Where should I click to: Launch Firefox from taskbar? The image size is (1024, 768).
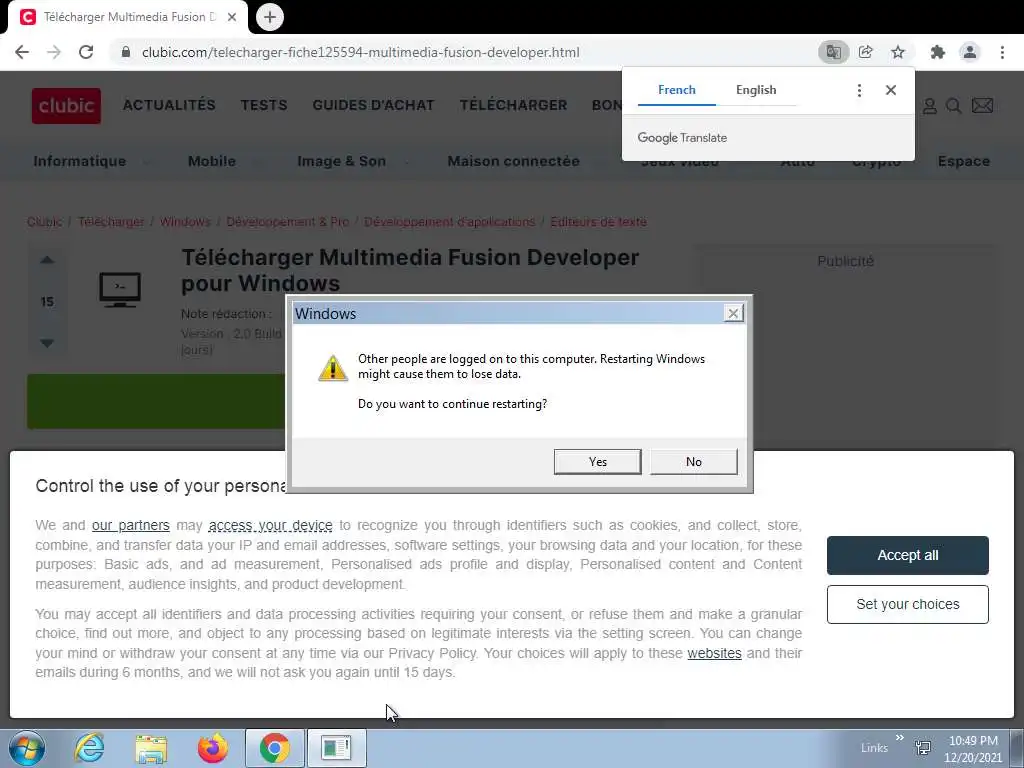213,748
